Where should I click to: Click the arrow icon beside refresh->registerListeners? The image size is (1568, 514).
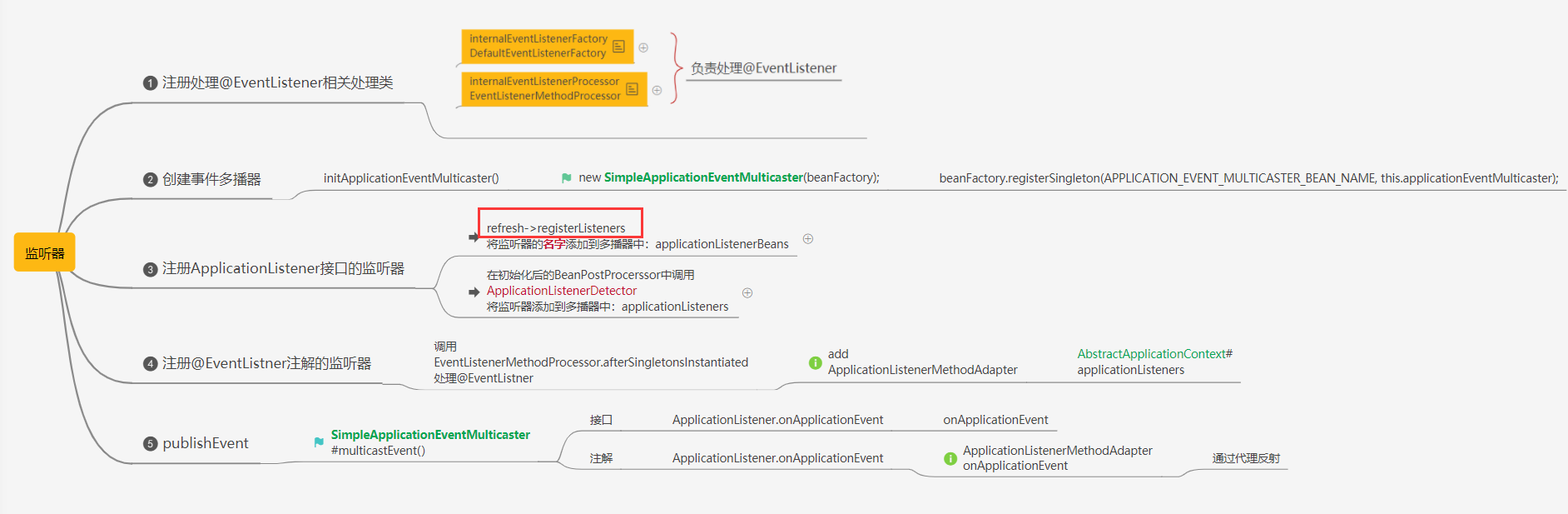click(474, 237)
